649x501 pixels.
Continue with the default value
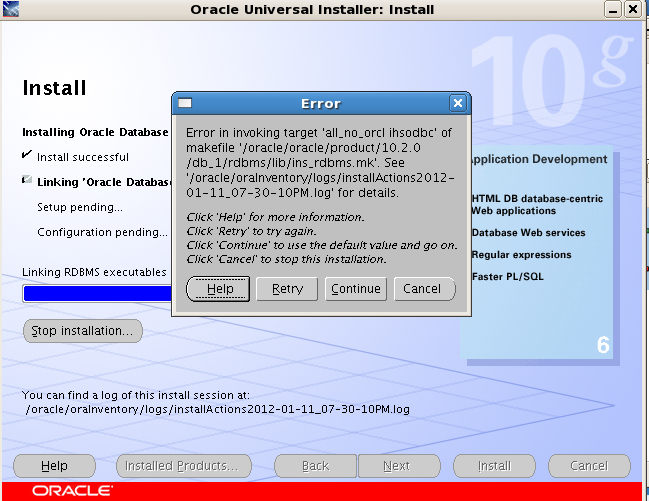(356, 289)
